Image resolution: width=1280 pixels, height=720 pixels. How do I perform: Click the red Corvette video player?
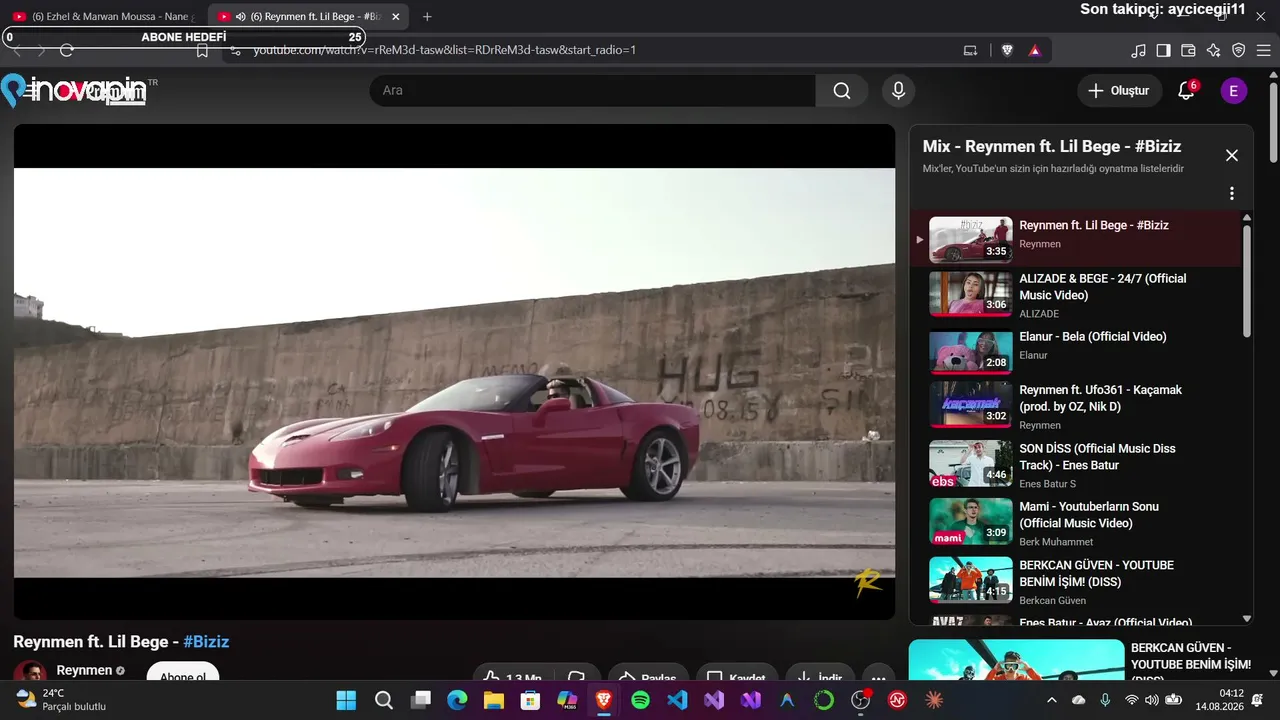[x=454, y=372]
